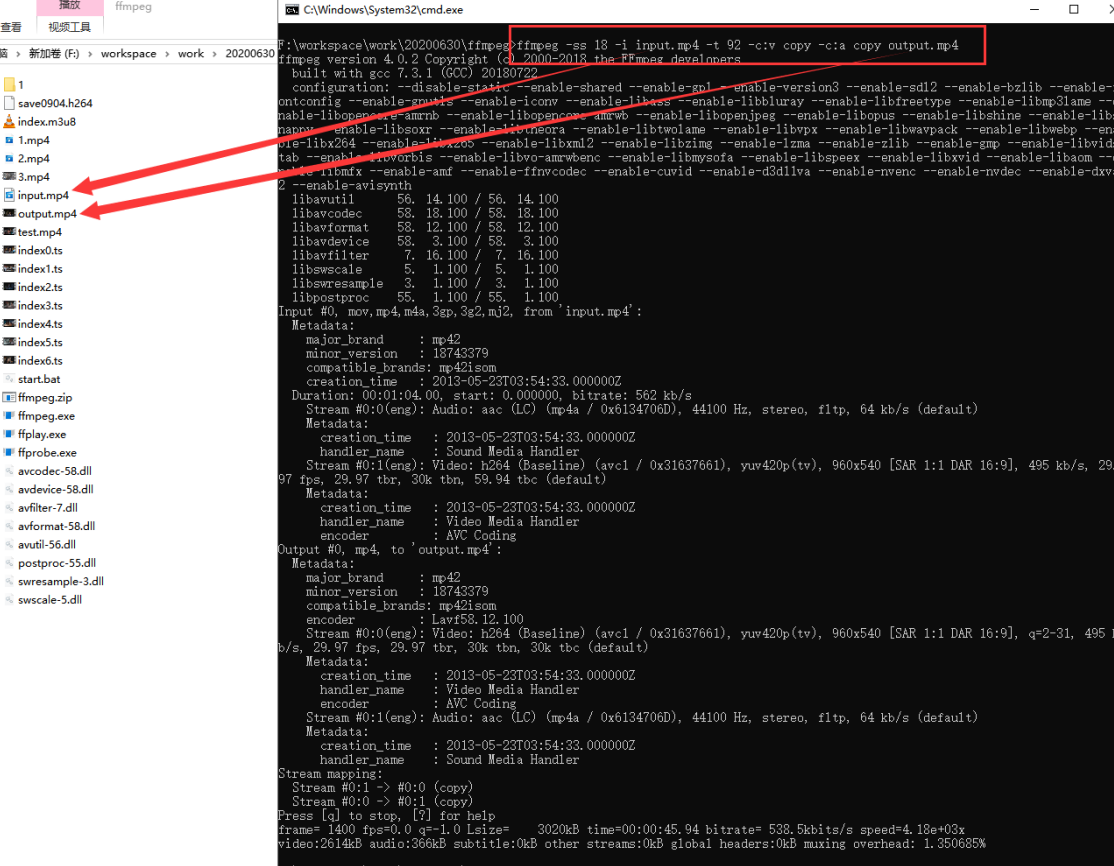Launch ffmpeg.exe from the file list
1114x866 pixels.
pyautogui.click(x=46, y=416)
